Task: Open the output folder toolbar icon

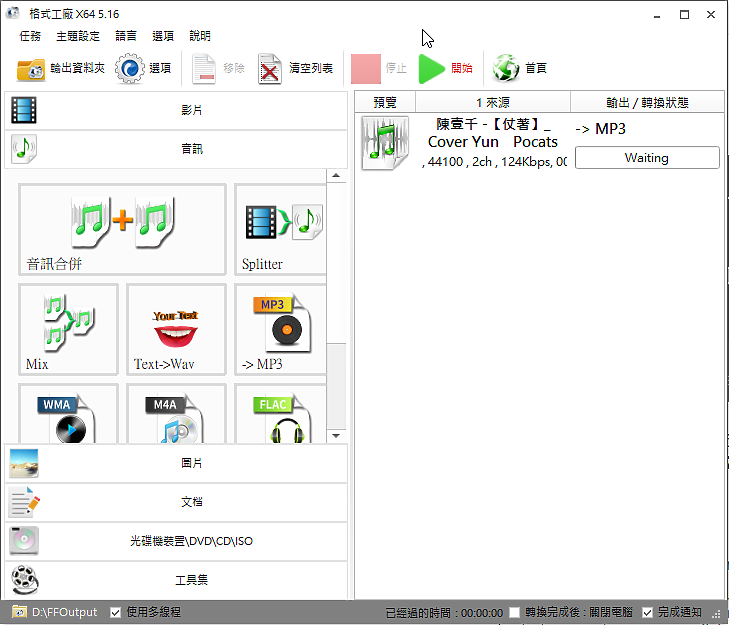Action: click(x=31, y=69)
